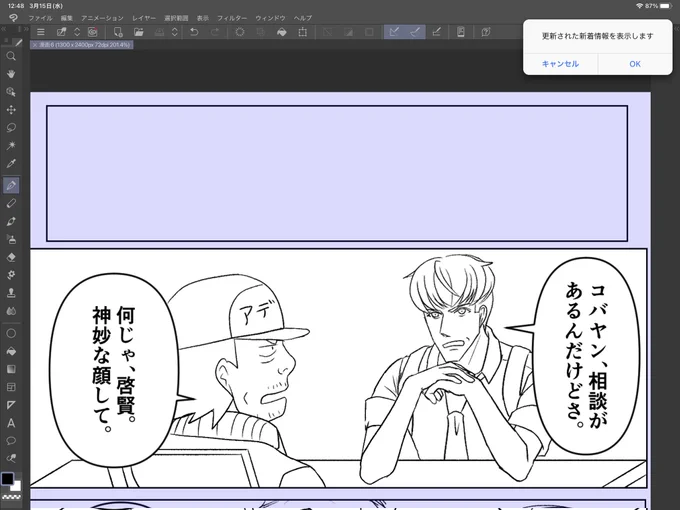Confirm the dialog with OK
The image size is (680, 510).
pyautogui.click(x=635, y=64)
